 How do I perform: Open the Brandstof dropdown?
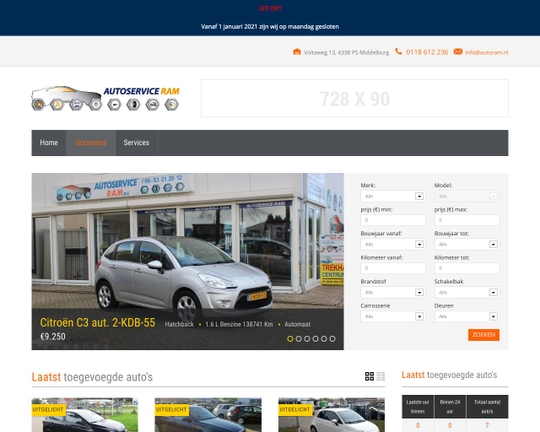tap(393, 292)
